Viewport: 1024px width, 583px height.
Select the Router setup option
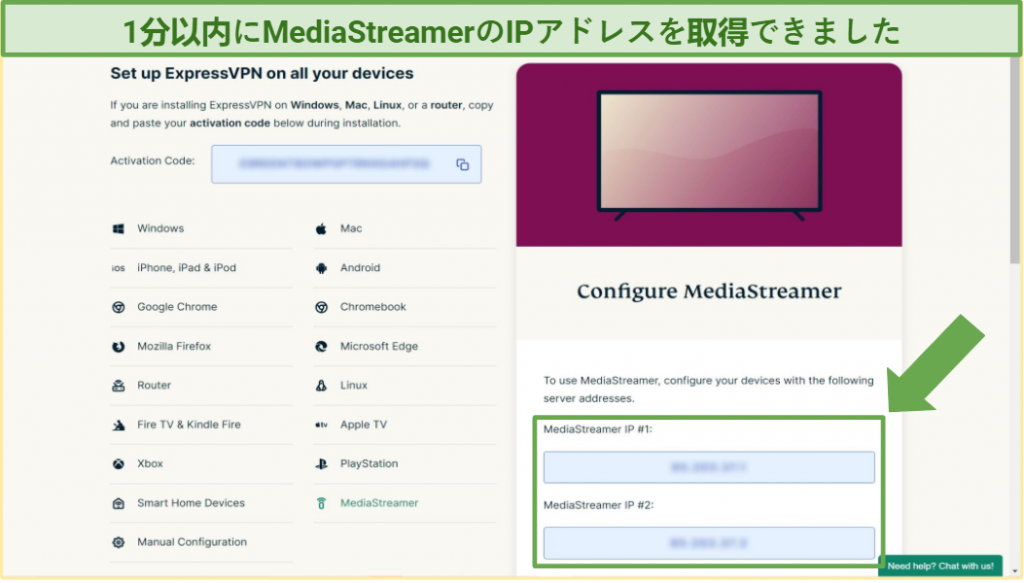(153, 386)
